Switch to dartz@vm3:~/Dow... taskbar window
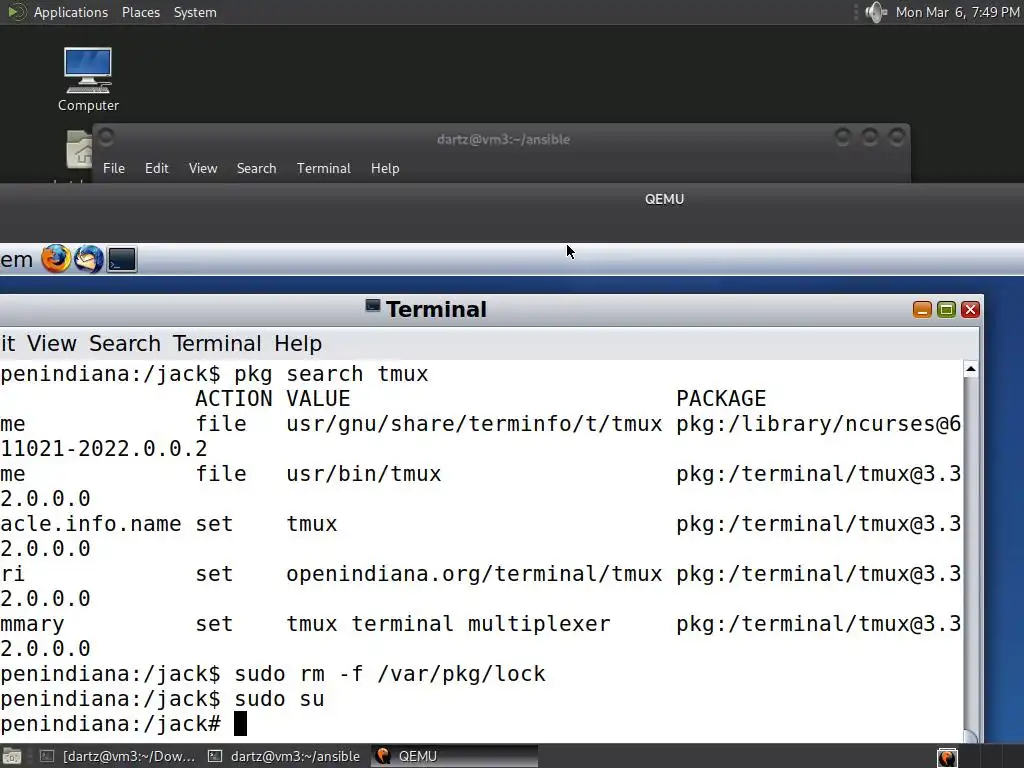1024x768 pixels. (x=118, y=756)
